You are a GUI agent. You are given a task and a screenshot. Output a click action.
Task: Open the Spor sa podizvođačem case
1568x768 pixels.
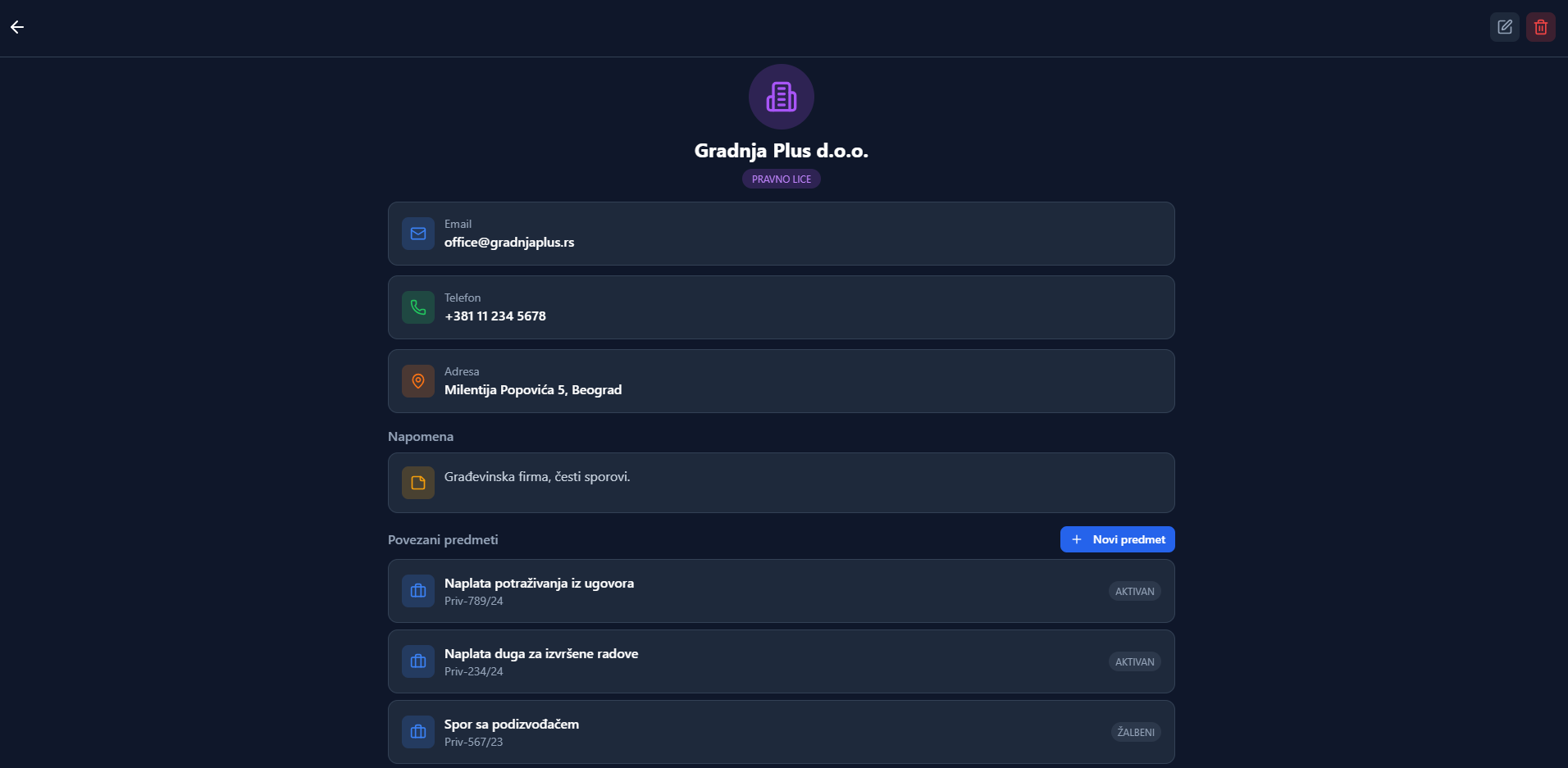pos(512,725)
